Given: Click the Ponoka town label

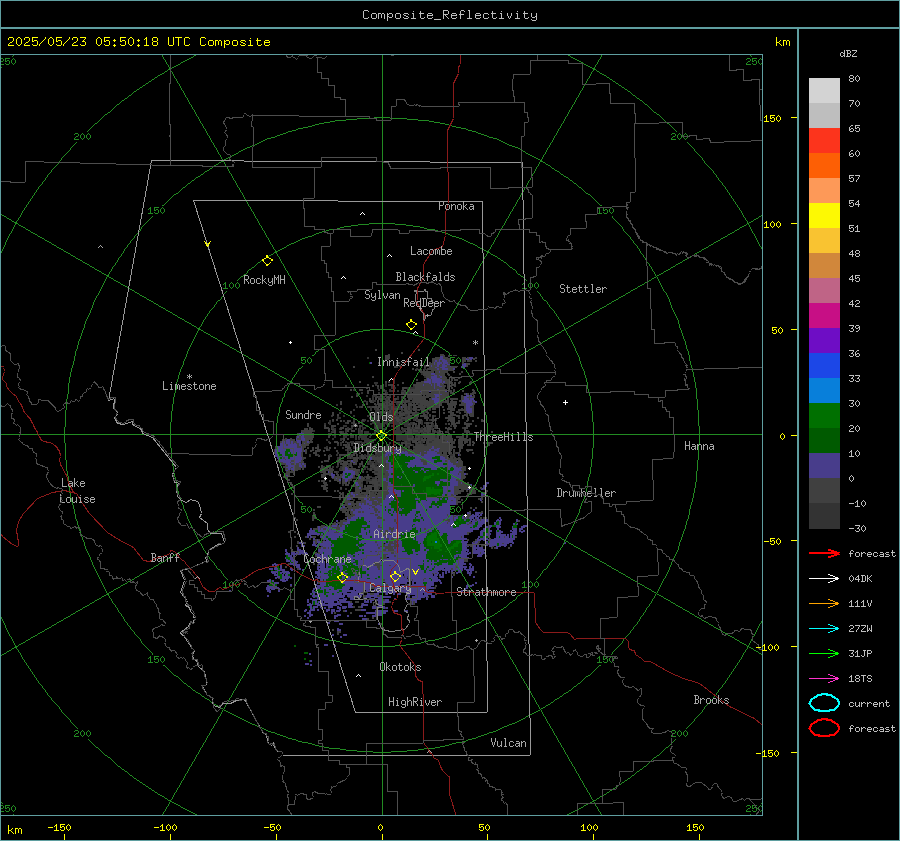Looking at the screenshot, I should click(456, 206).
